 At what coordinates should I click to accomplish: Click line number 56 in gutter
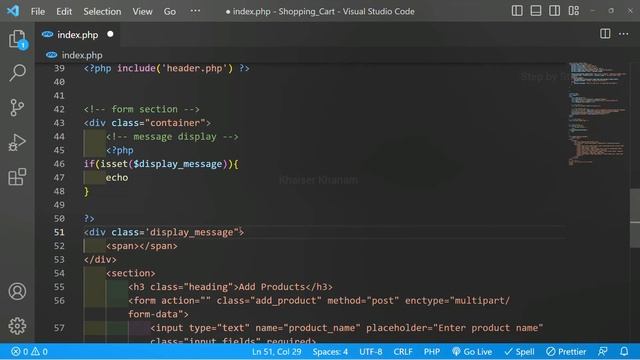point(59,301)
